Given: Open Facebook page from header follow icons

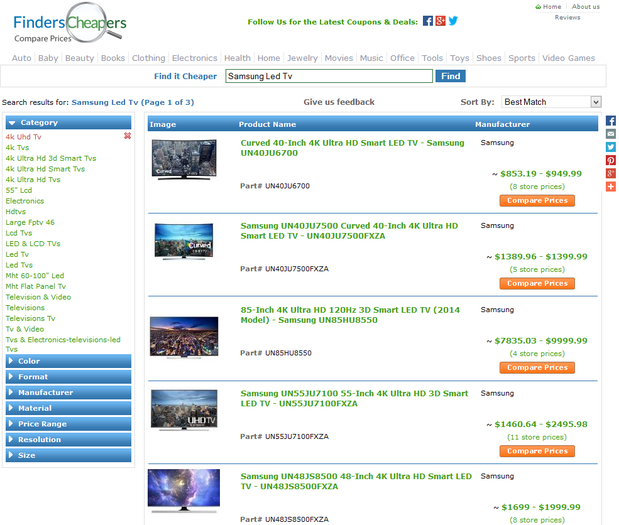Looking at the screenshot, I should pos(428,21).
